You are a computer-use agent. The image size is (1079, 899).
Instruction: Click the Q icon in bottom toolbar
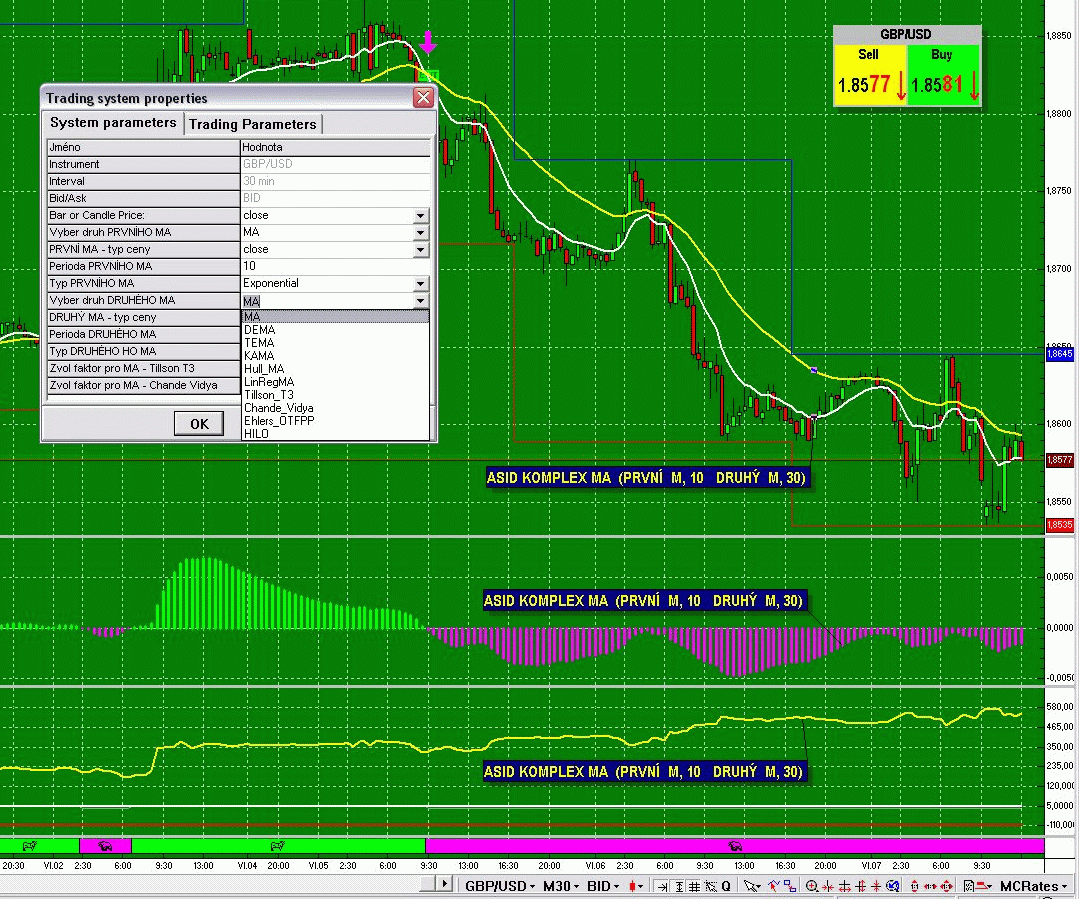[x=725, y=886]
